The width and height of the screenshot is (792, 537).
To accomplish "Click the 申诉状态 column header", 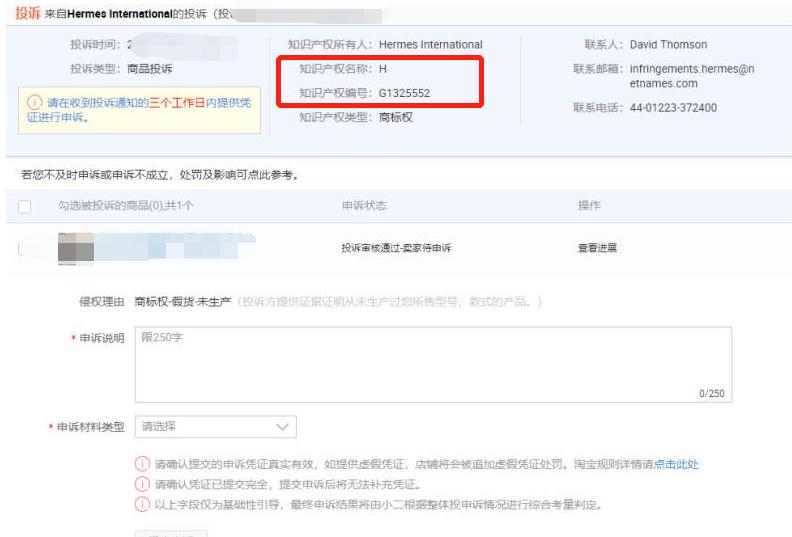I will 364,205.
